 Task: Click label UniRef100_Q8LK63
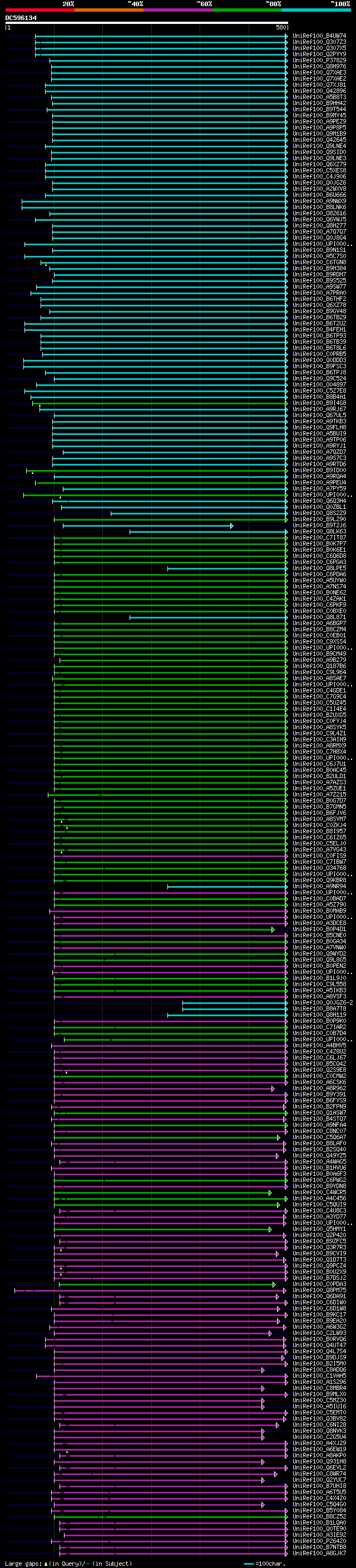pos(319,531)
